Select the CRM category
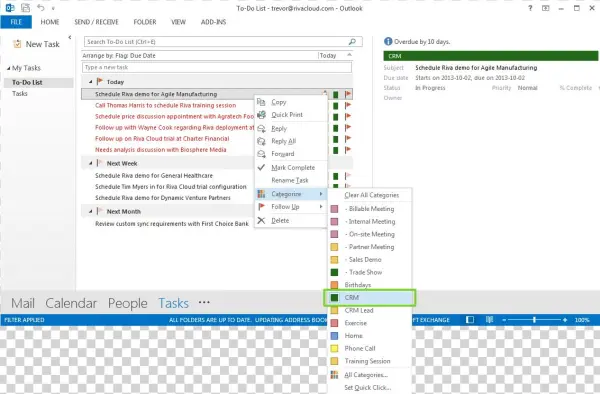This screenshot has height=394, width=600. 370,298
